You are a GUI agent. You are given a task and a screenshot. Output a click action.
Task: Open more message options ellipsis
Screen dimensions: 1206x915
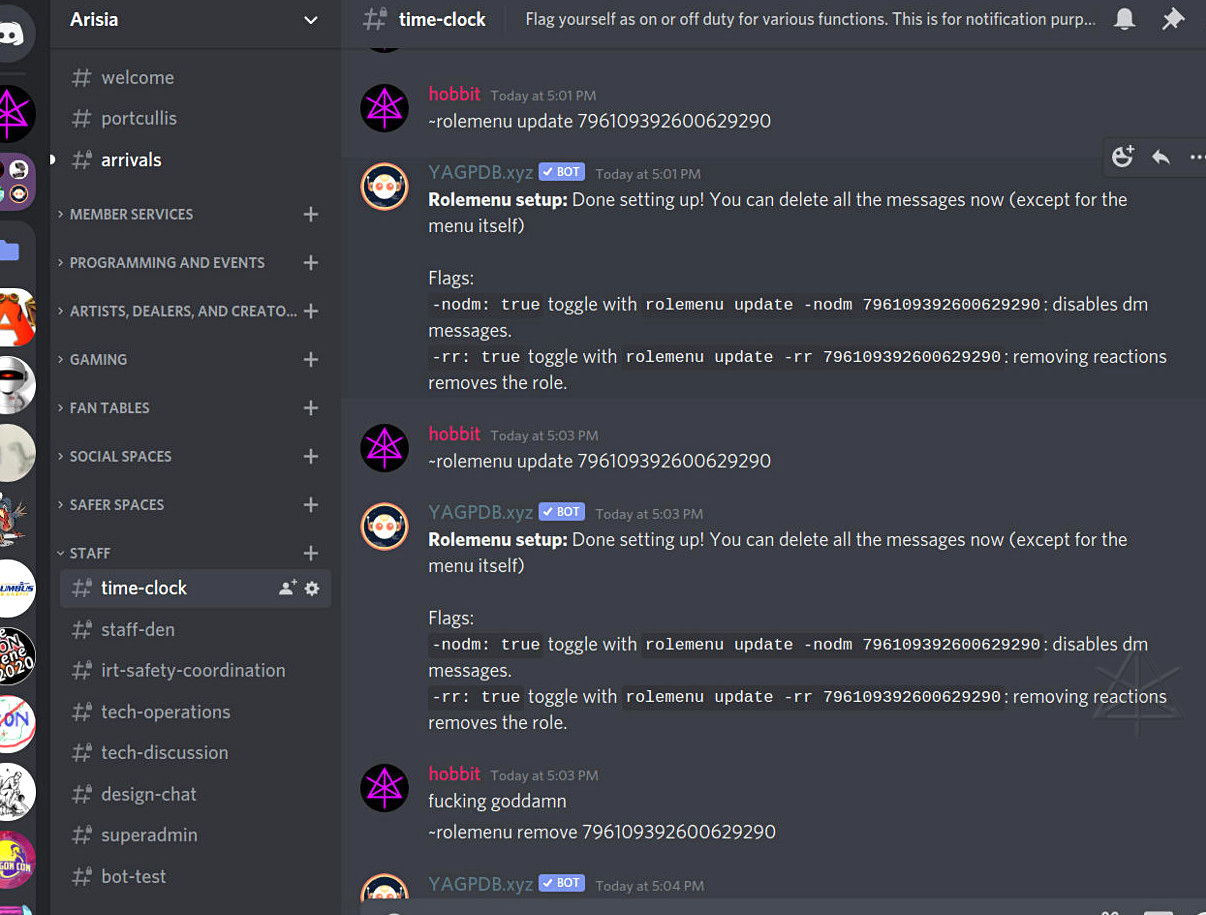click(1196, 157)
